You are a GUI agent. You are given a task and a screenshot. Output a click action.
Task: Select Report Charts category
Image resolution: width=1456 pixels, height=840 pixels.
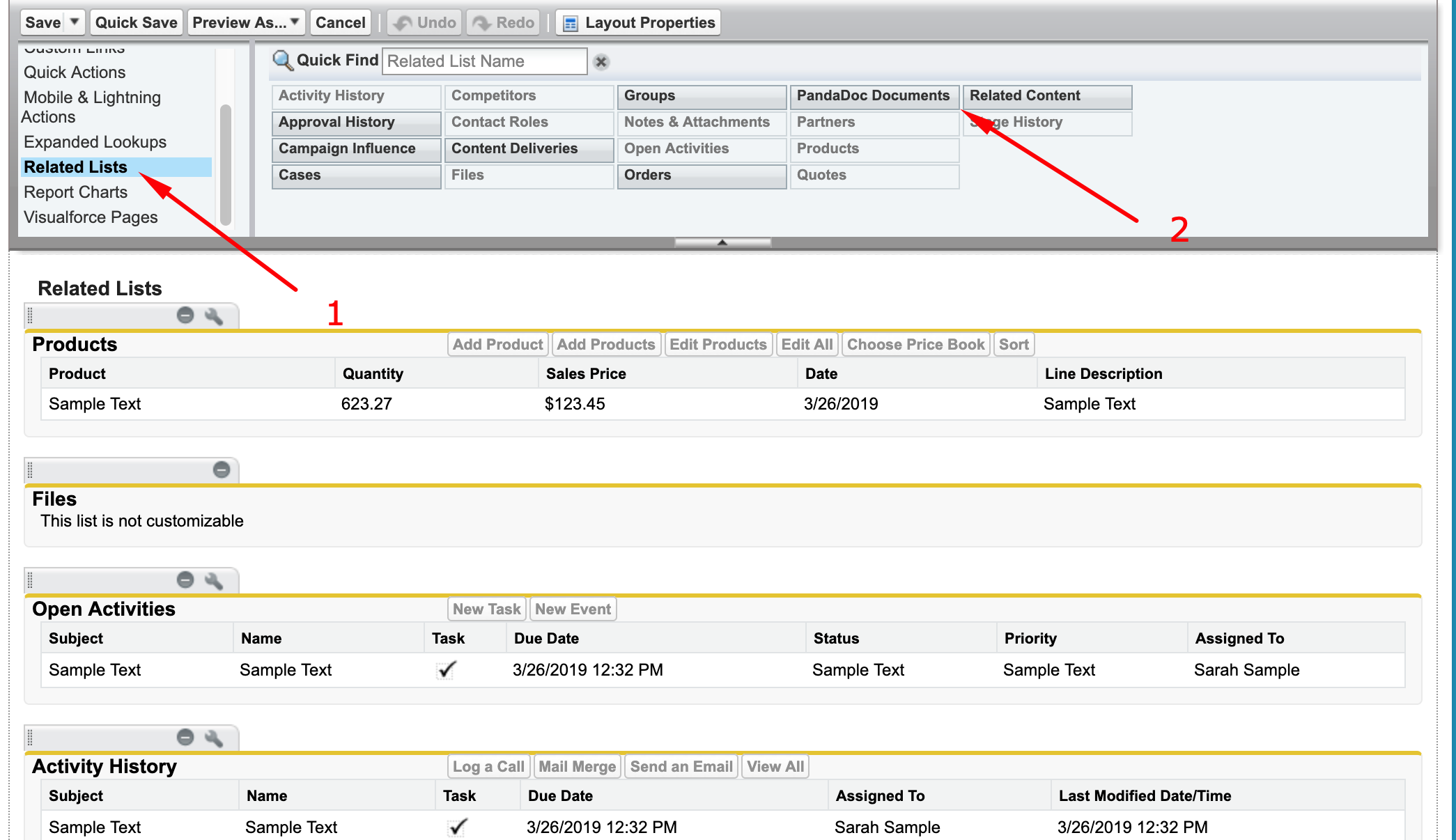[75, 192]
